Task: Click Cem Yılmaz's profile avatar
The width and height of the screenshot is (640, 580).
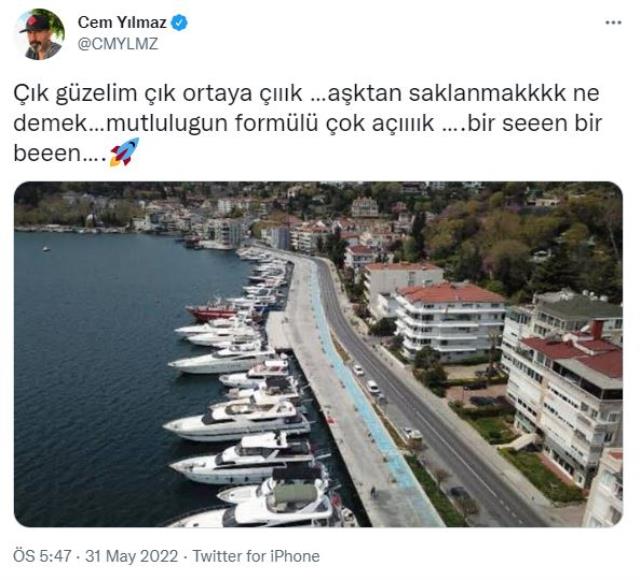Action: coord(40,34)
